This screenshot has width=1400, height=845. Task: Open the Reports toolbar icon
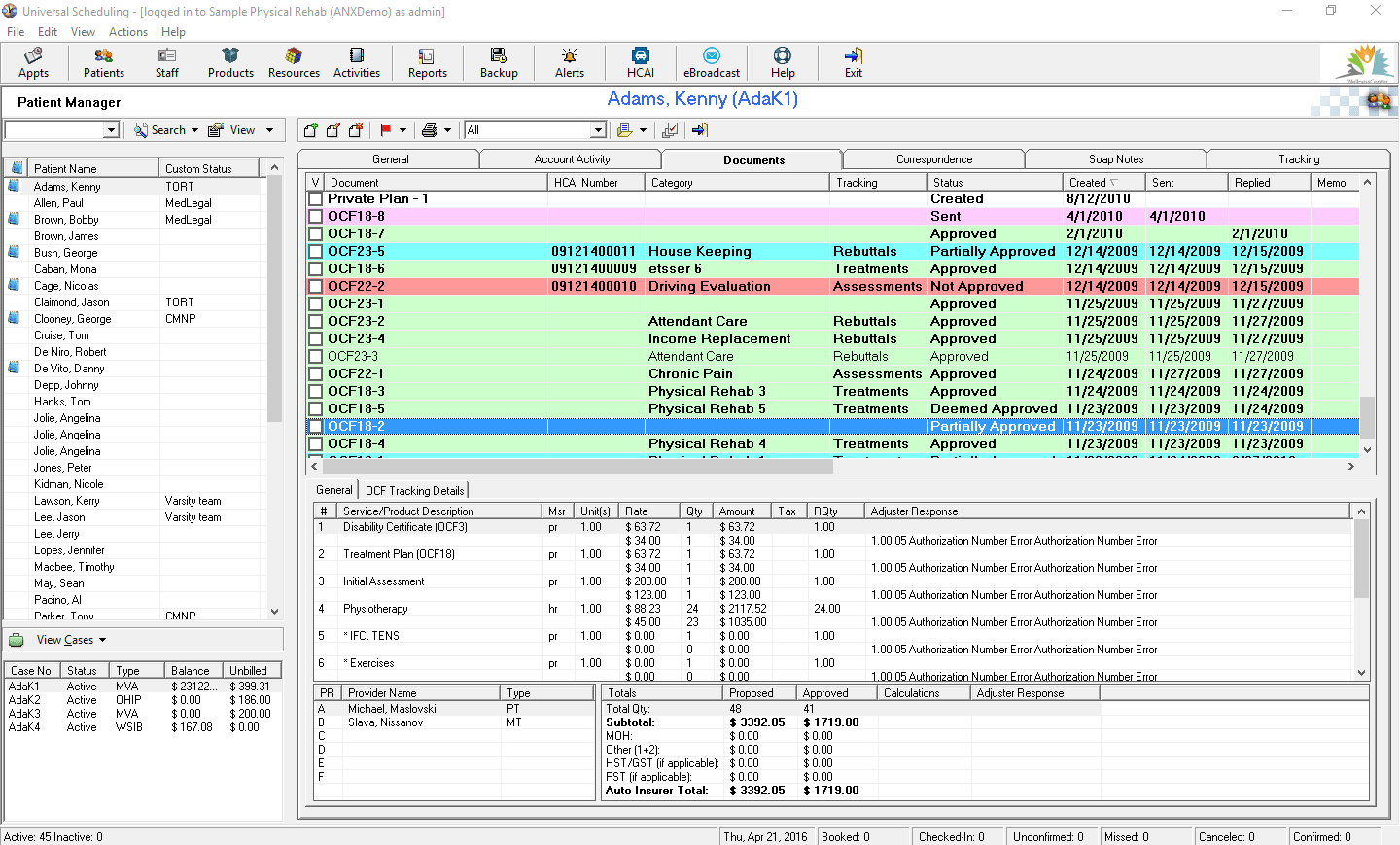tap(427, 62)
